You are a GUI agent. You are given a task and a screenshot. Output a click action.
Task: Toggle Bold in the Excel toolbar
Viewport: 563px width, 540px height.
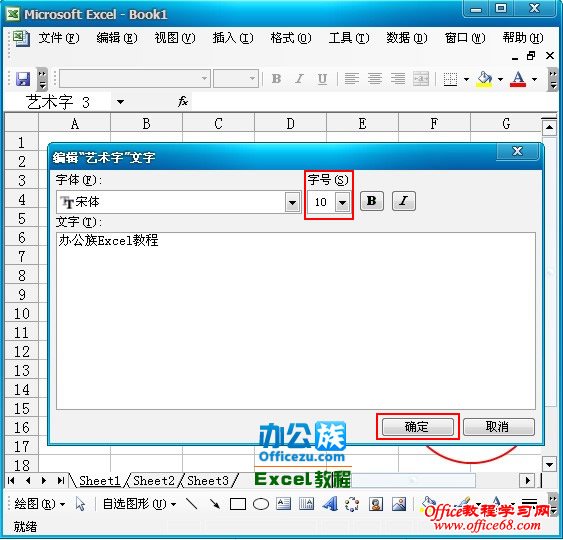(x=276, y=79)
